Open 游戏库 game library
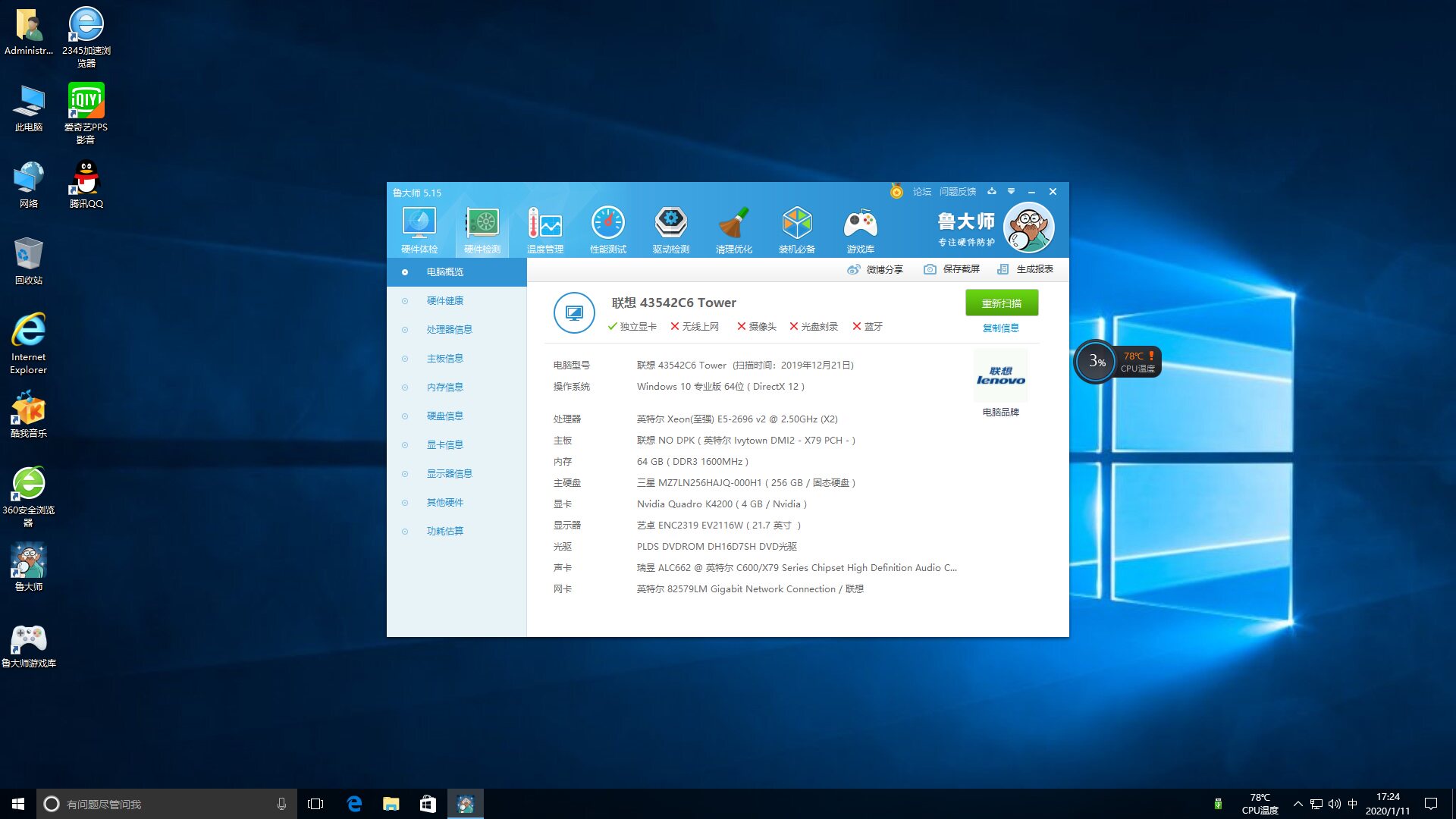This screenshot has width=1456, height=819. [x=861, y=230]
